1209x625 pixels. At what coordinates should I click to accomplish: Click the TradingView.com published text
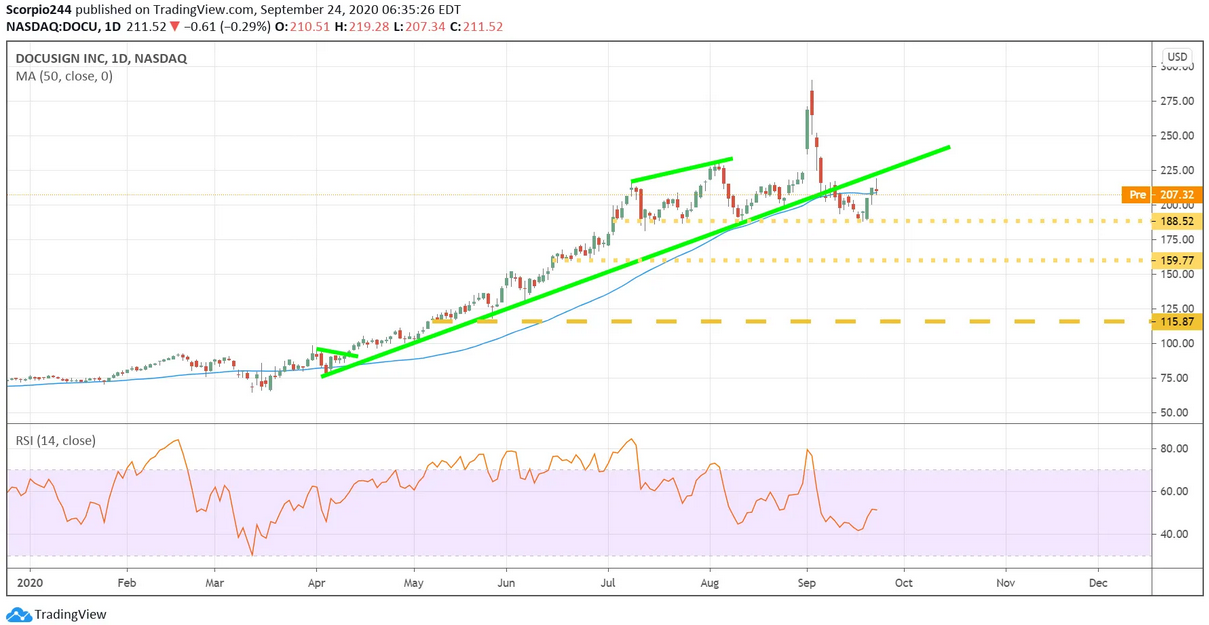click(x=165, y=9)
